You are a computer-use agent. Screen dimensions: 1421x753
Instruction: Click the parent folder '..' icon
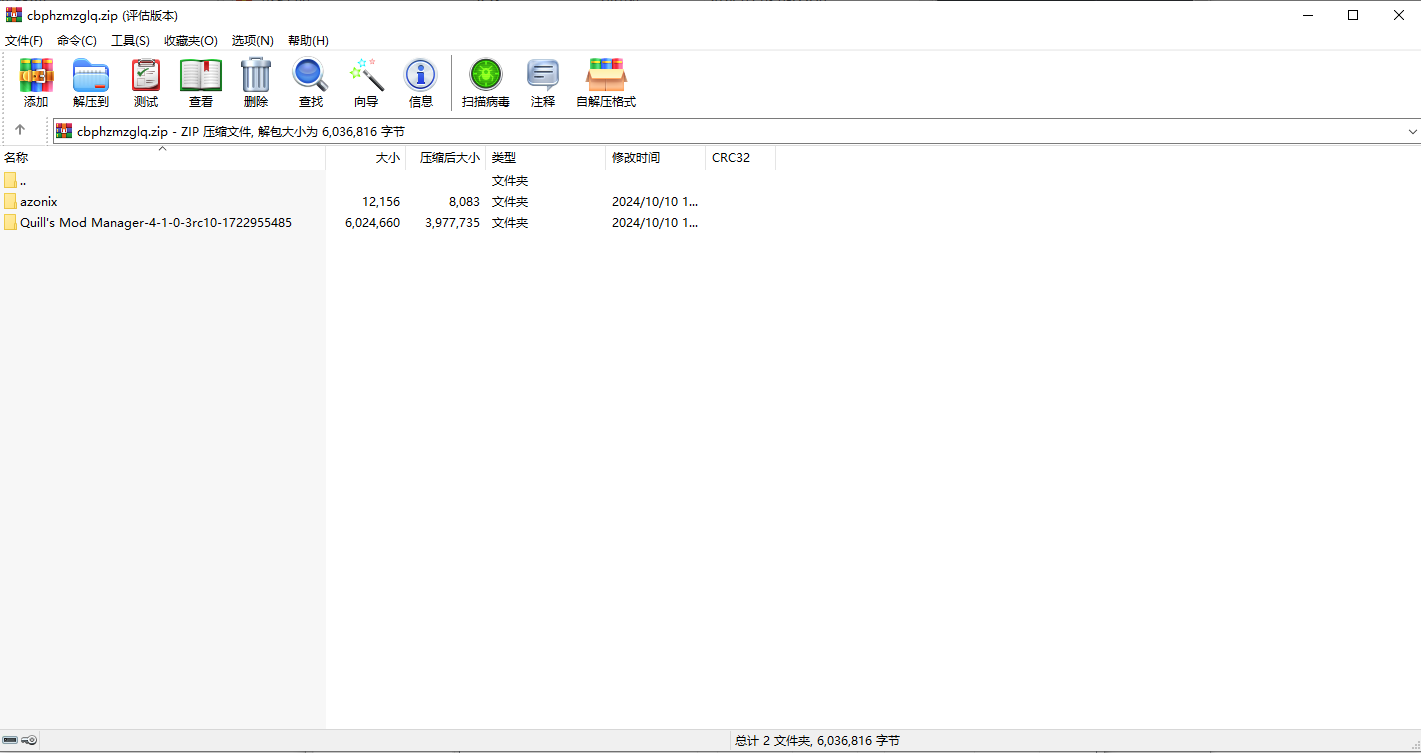click(x=10, y=180)
